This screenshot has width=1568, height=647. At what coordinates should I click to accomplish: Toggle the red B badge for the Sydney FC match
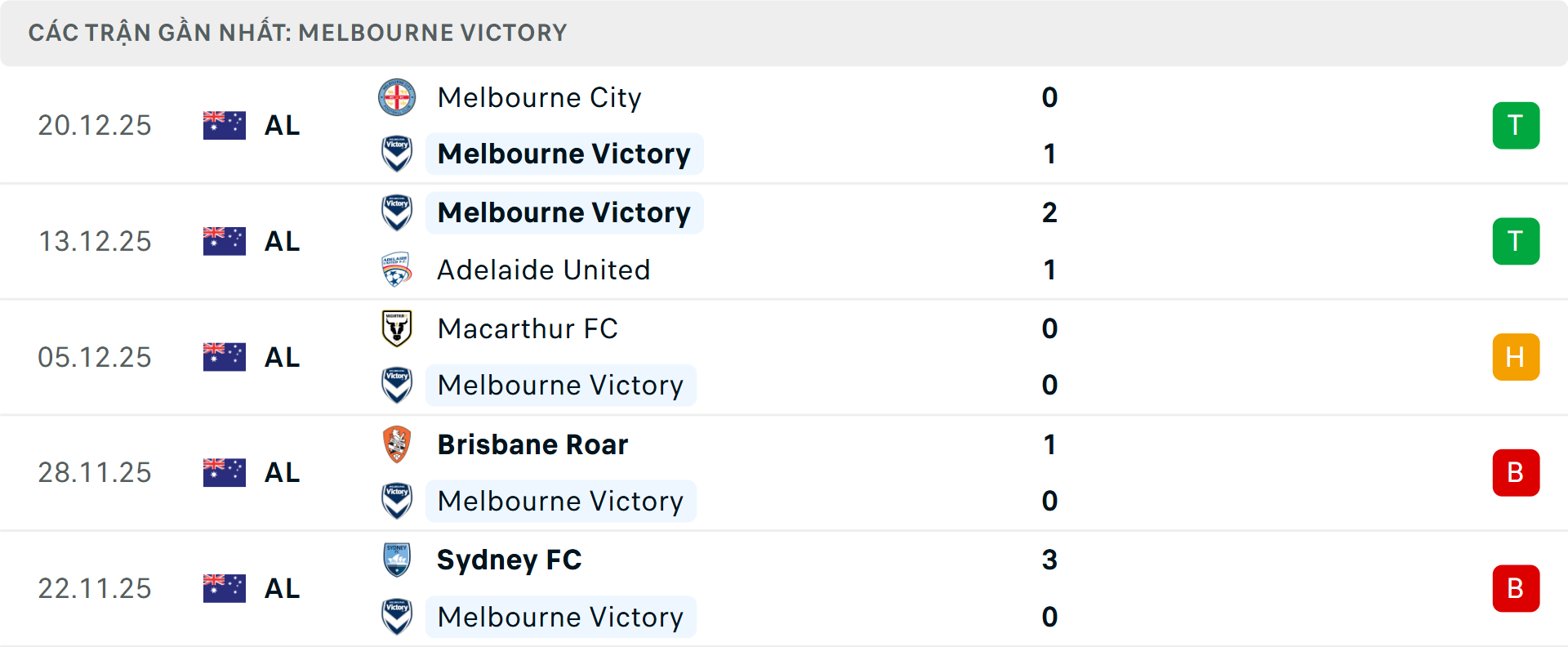[1516, 588]
